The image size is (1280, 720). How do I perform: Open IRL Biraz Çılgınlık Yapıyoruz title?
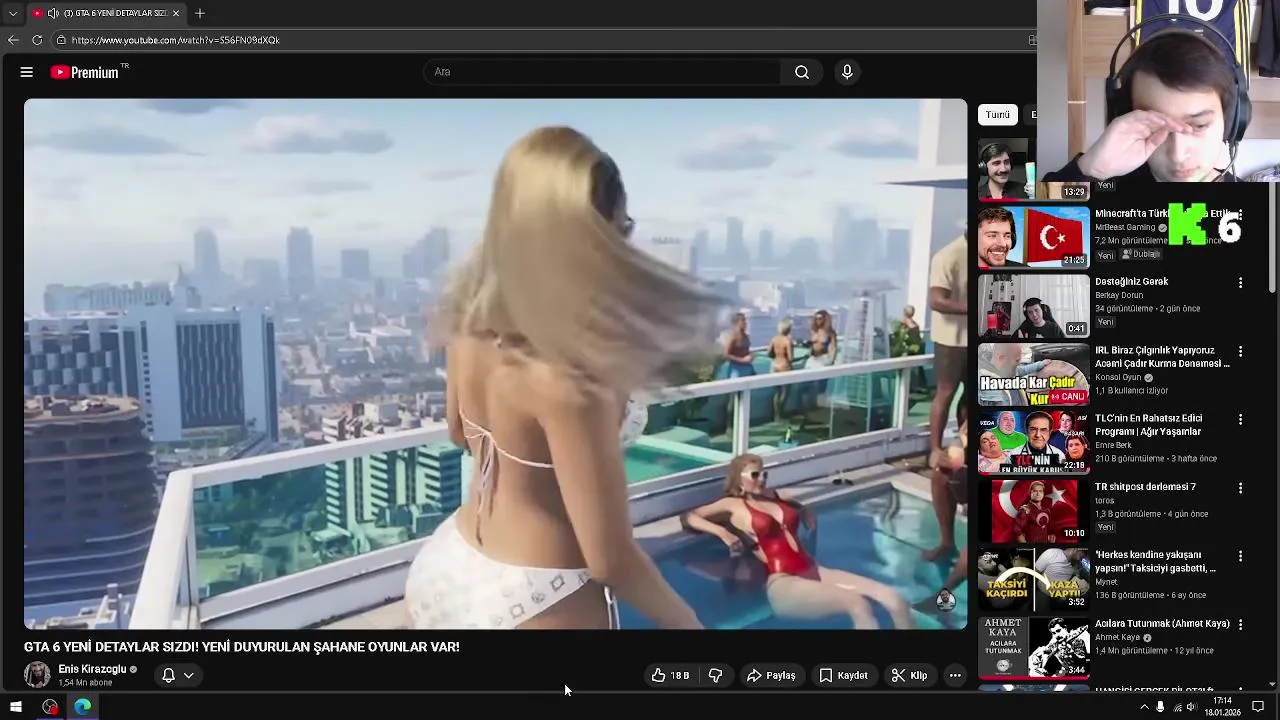(1162, 357)
